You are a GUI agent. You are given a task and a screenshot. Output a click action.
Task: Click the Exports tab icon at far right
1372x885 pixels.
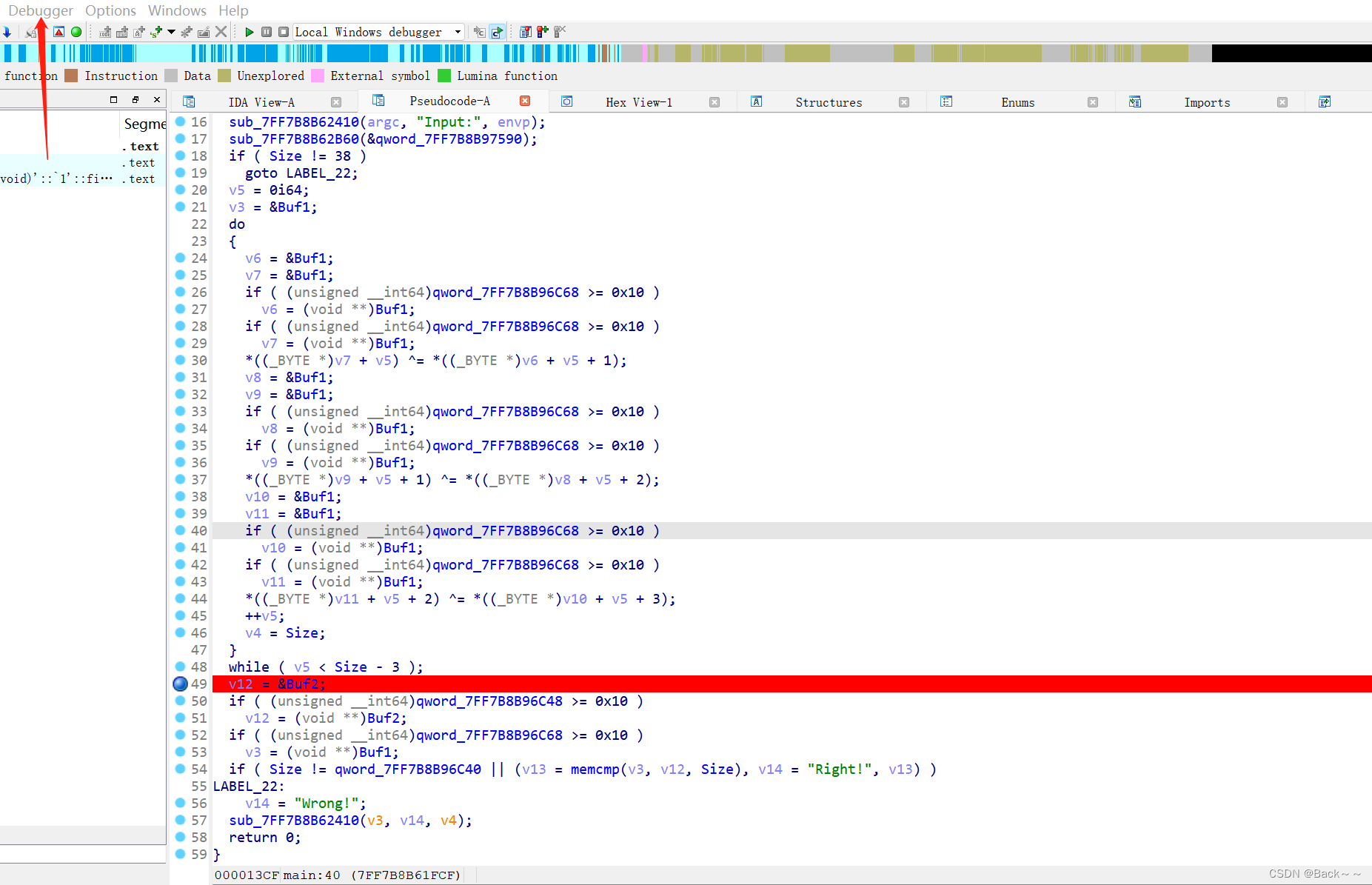[x=1325, y=101]
